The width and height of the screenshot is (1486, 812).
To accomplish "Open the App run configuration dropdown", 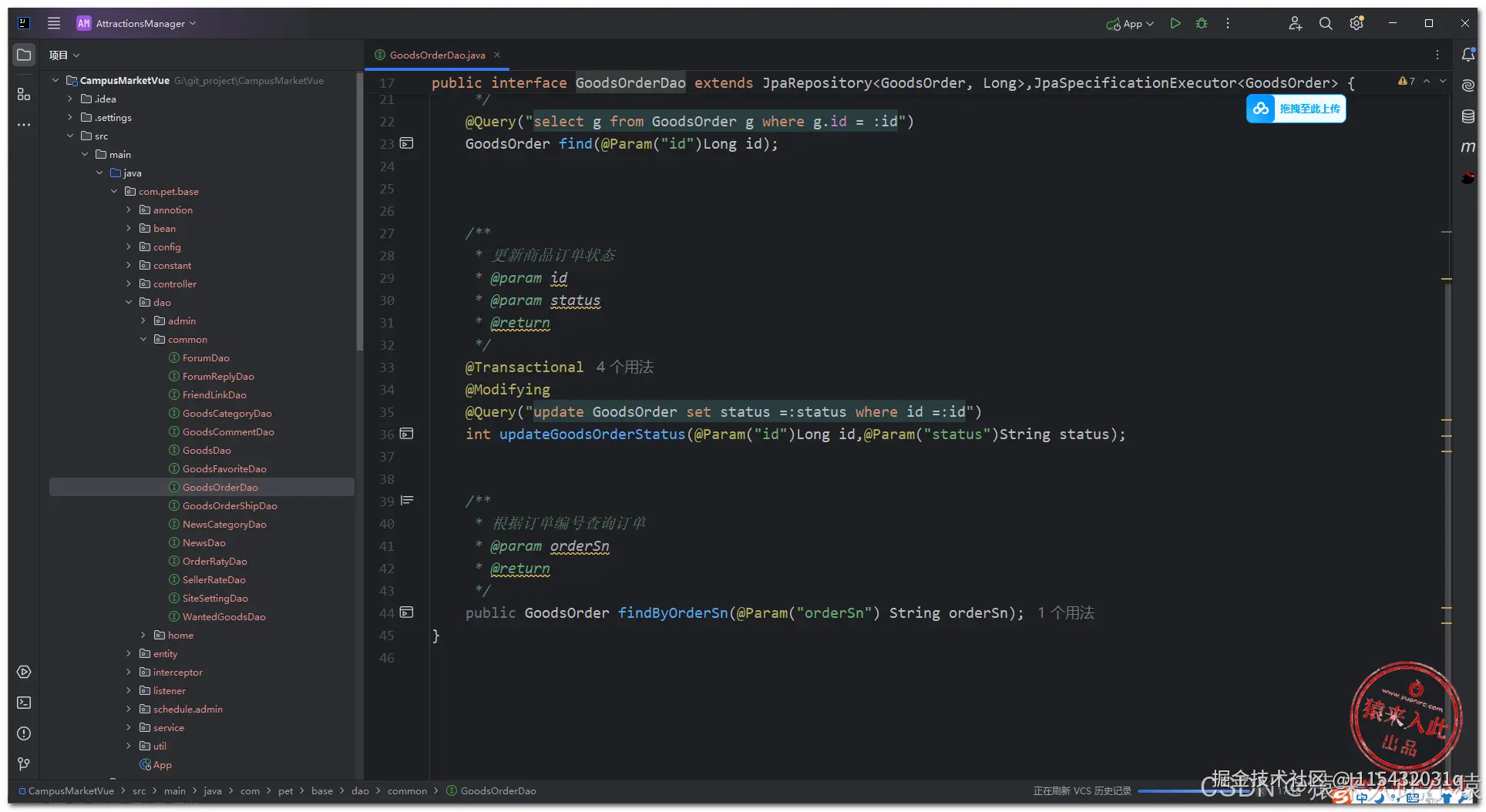I will pos(1130,23).
